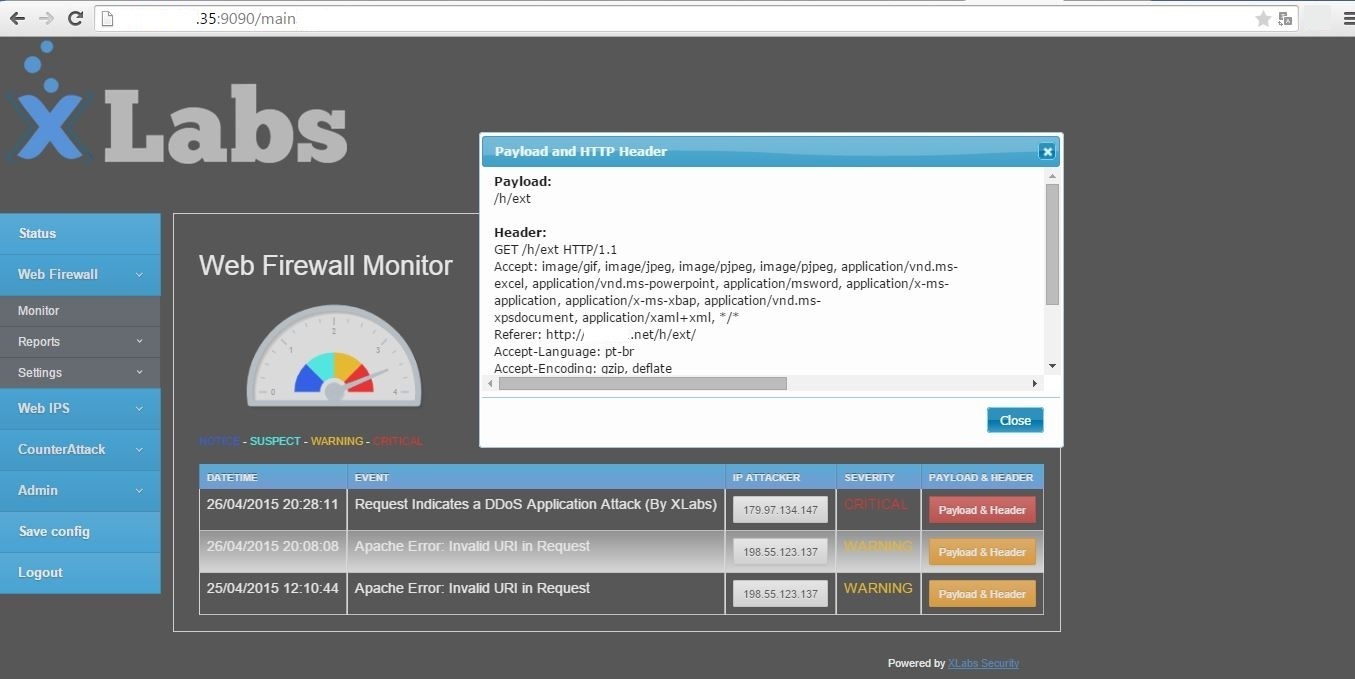Click the 'Payload and HTTP Header' dialog title

click(x=581, y=151)
